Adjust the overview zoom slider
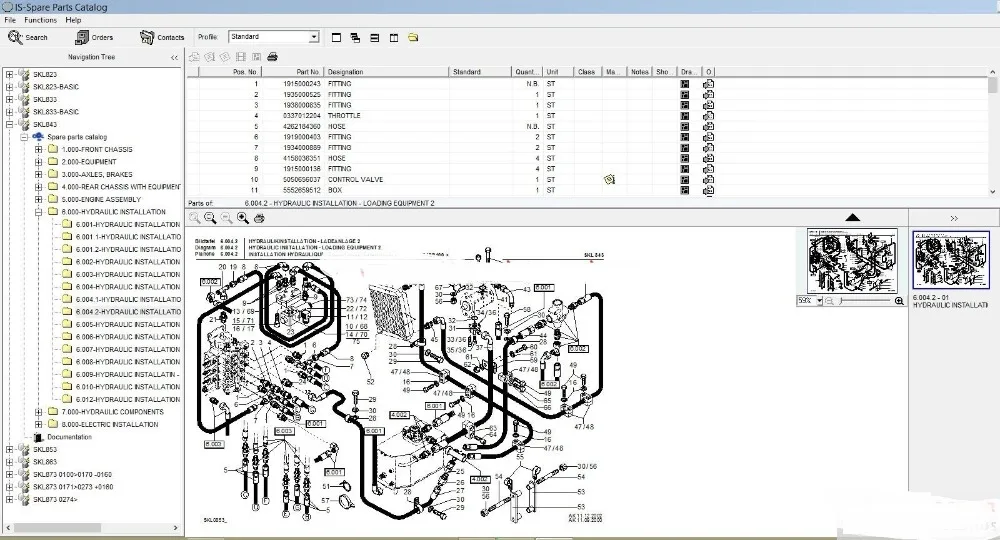Viewport: 1000px width, 540px height. tap(842, 301)
